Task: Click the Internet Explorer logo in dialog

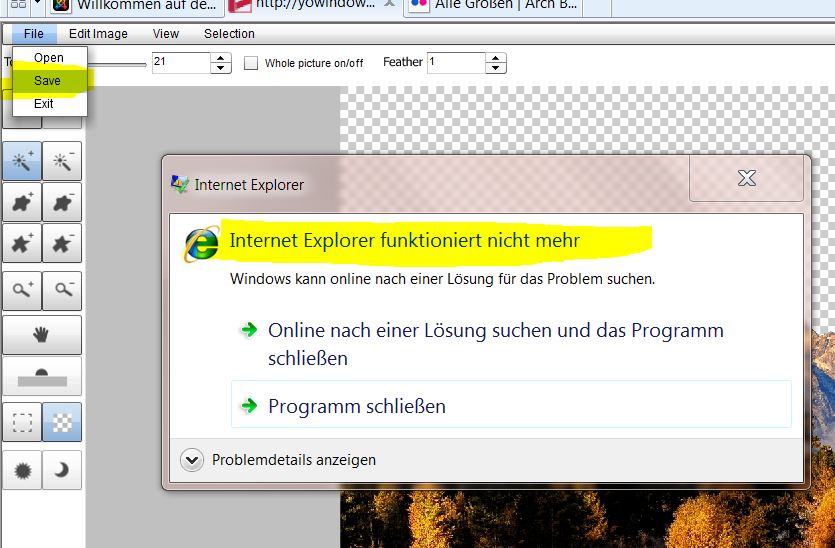Action: (x=201, y=244)
